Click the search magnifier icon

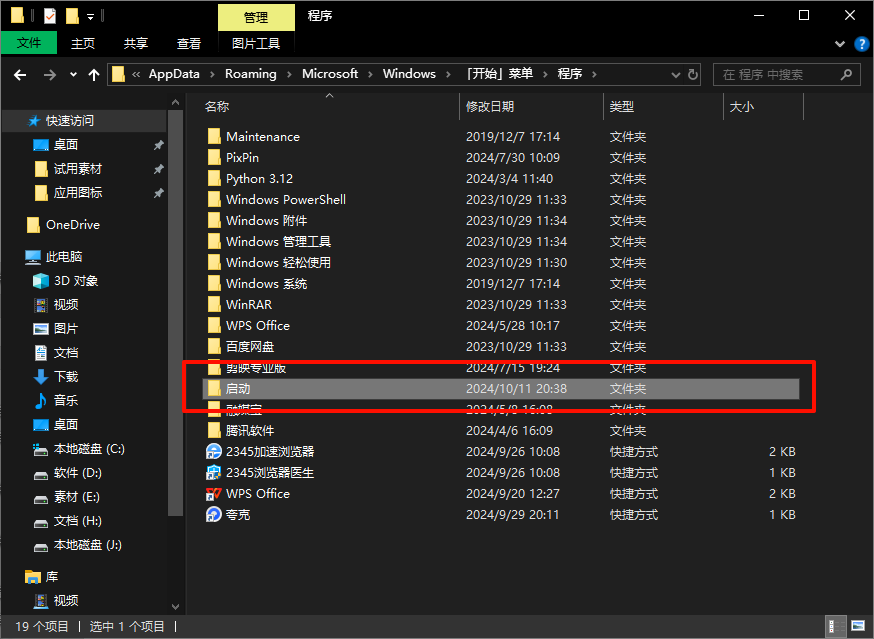(x=846, y=74)
